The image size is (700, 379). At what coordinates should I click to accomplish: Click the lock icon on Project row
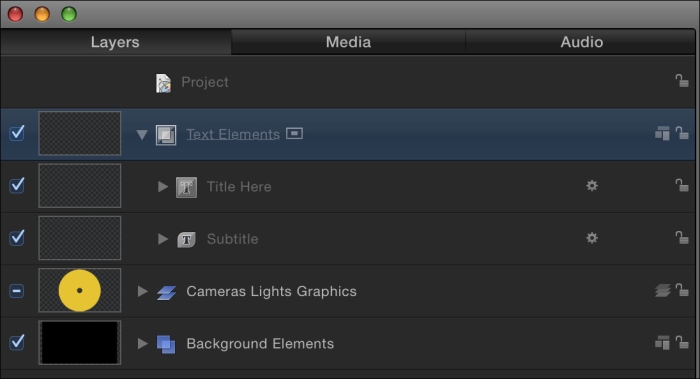coord(682,81)
